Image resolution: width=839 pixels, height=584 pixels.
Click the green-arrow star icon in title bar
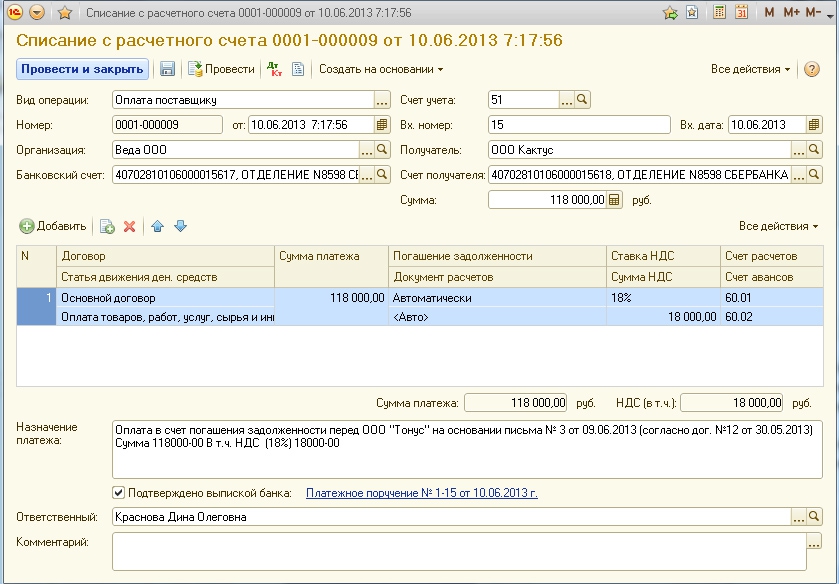[x=670, y=12]
